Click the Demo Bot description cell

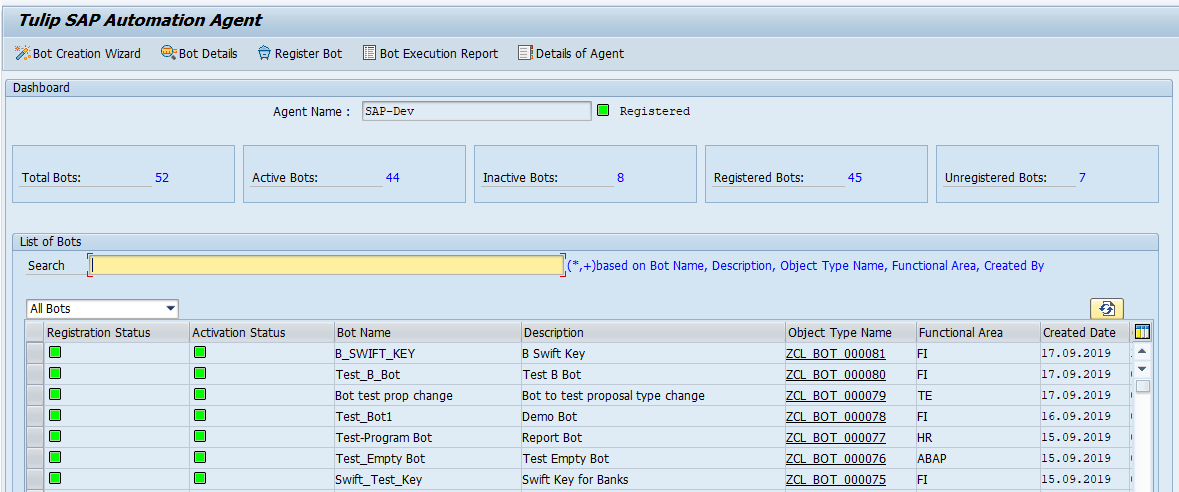click(653, 416)
